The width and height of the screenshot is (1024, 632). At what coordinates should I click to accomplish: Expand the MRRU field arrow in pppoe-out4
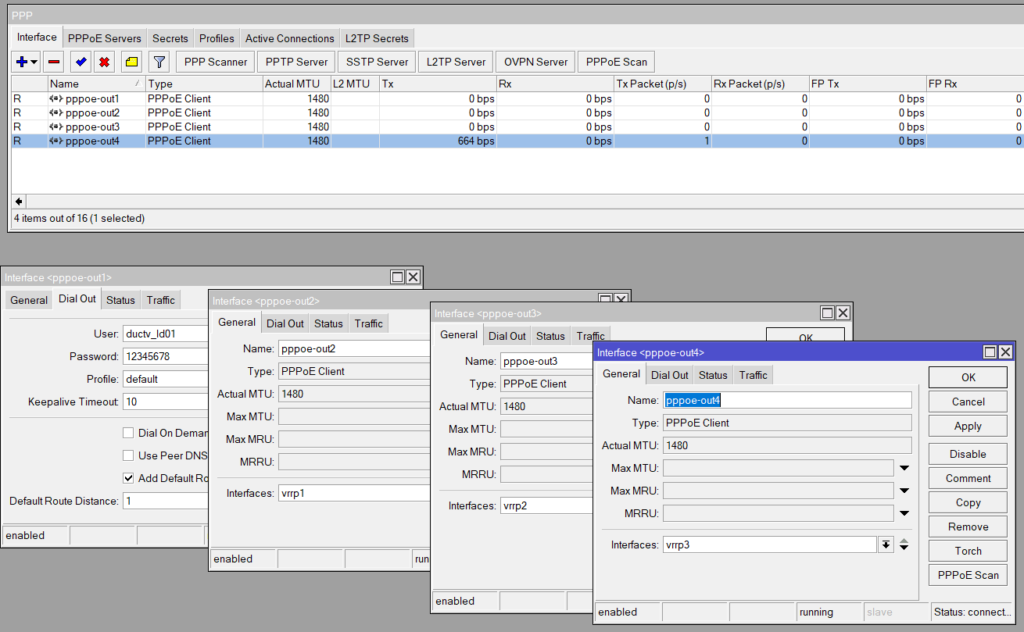pos(904,514)
